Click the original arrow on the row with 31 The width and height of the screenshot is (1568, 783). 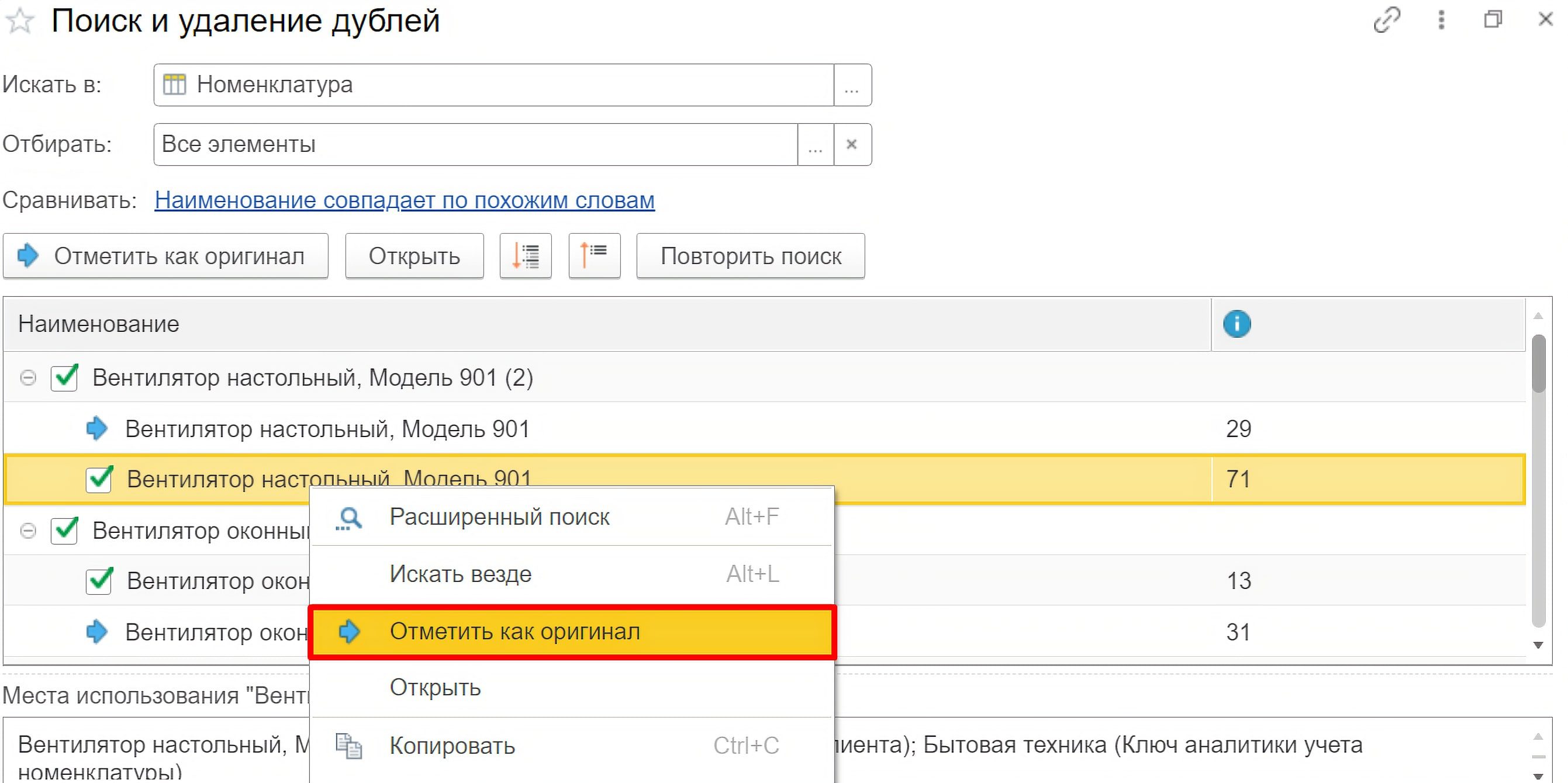[x=97, y=632]
